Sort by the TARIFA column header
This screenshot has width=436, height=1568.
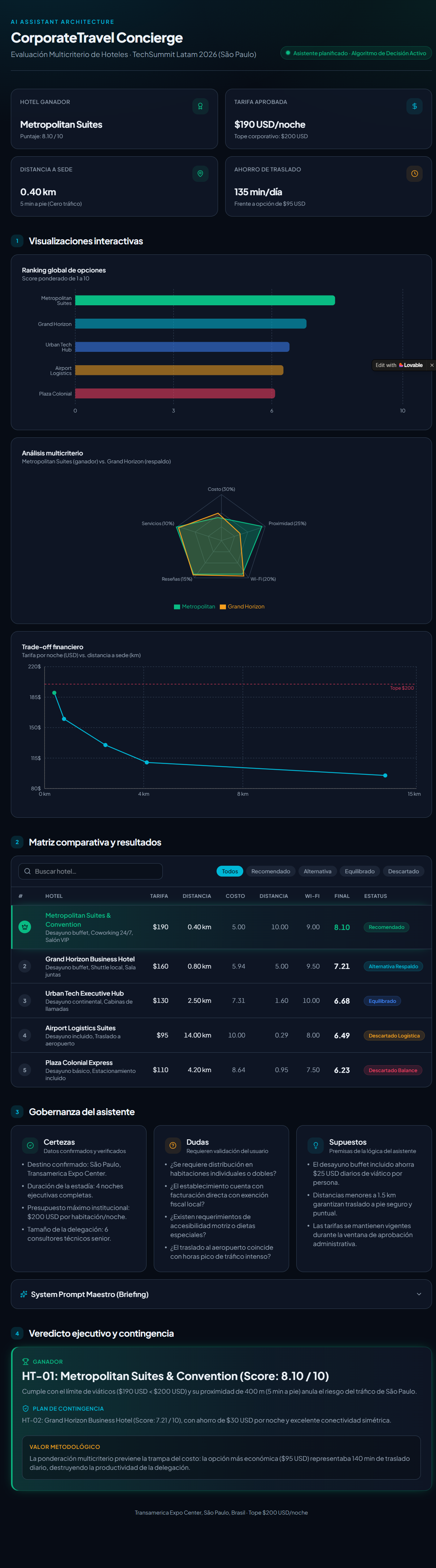[x=159, y=895]
